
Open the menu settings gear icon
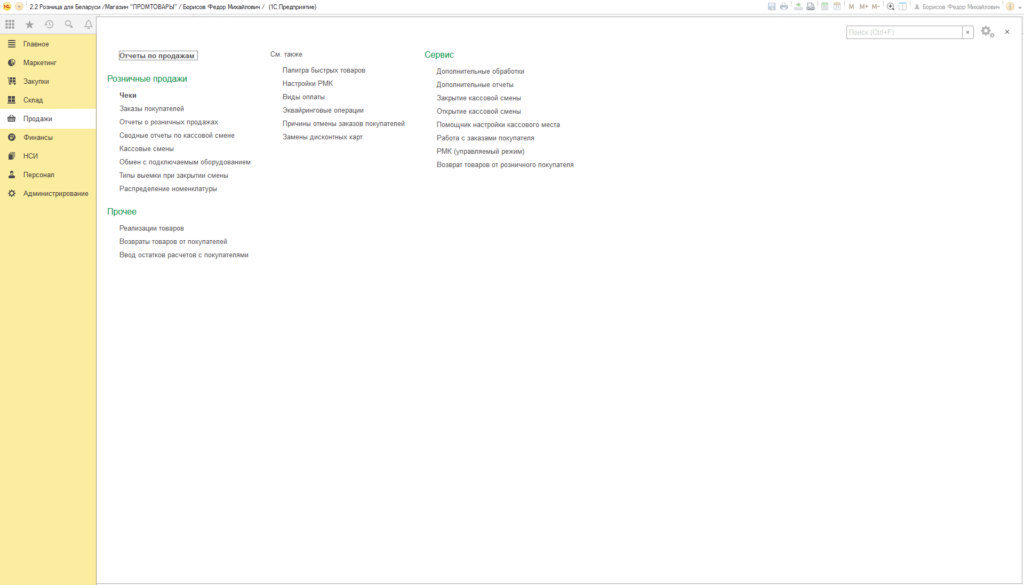[987, 31]
